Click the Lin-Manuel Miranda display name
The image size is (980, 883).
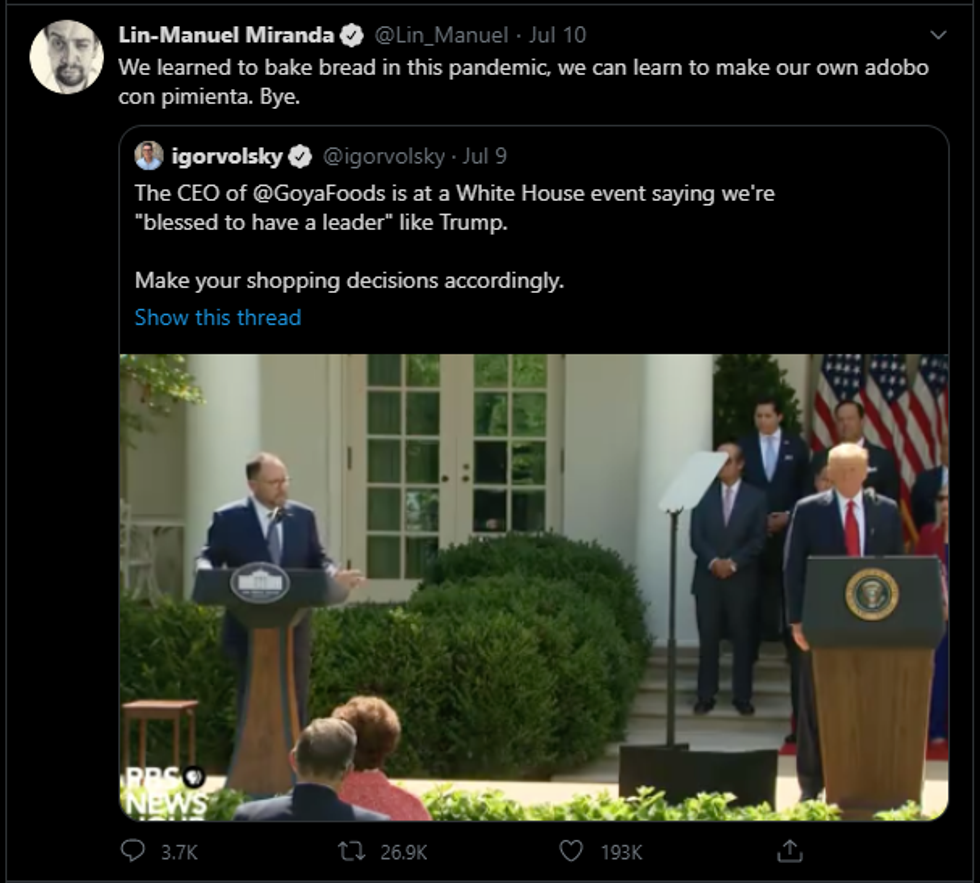226,35
